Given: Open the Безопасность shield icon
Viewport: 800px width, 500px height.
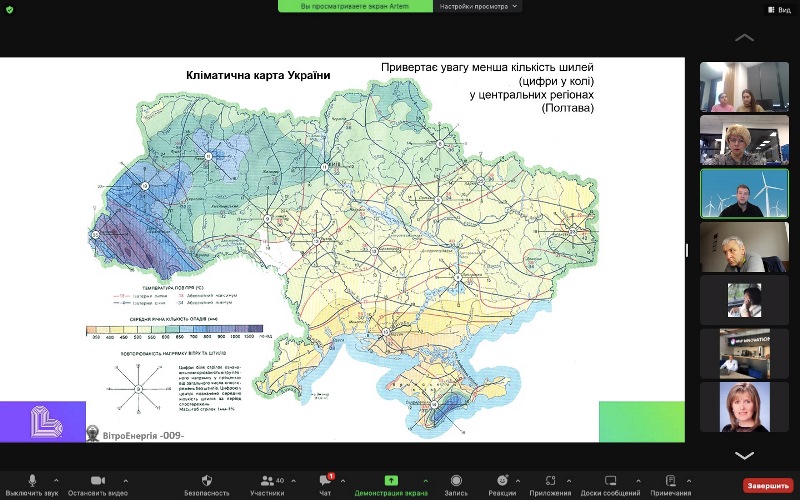Looking at the screenshot, I should coord(207,481).
